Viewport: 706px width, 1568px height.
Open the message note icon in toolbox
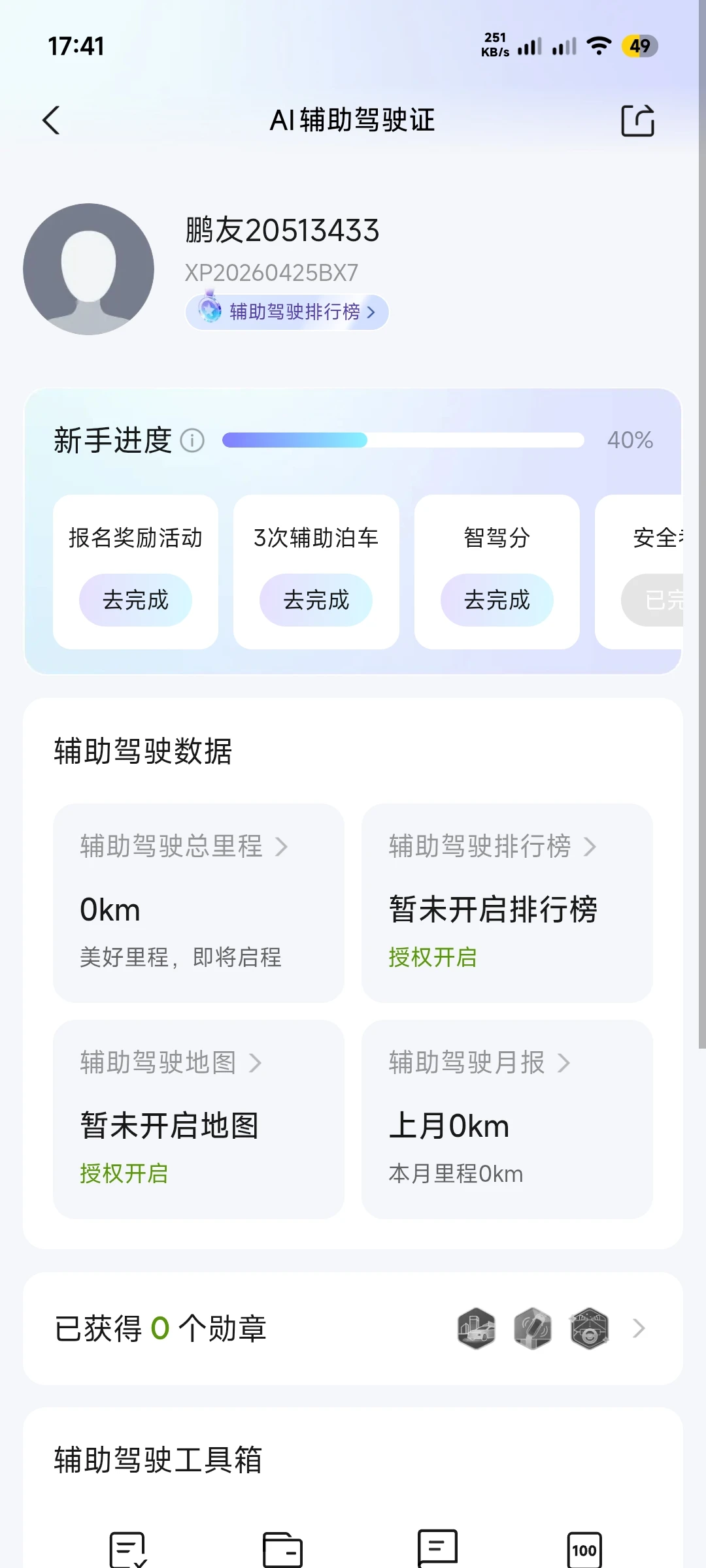click(x=437, y=1548)
